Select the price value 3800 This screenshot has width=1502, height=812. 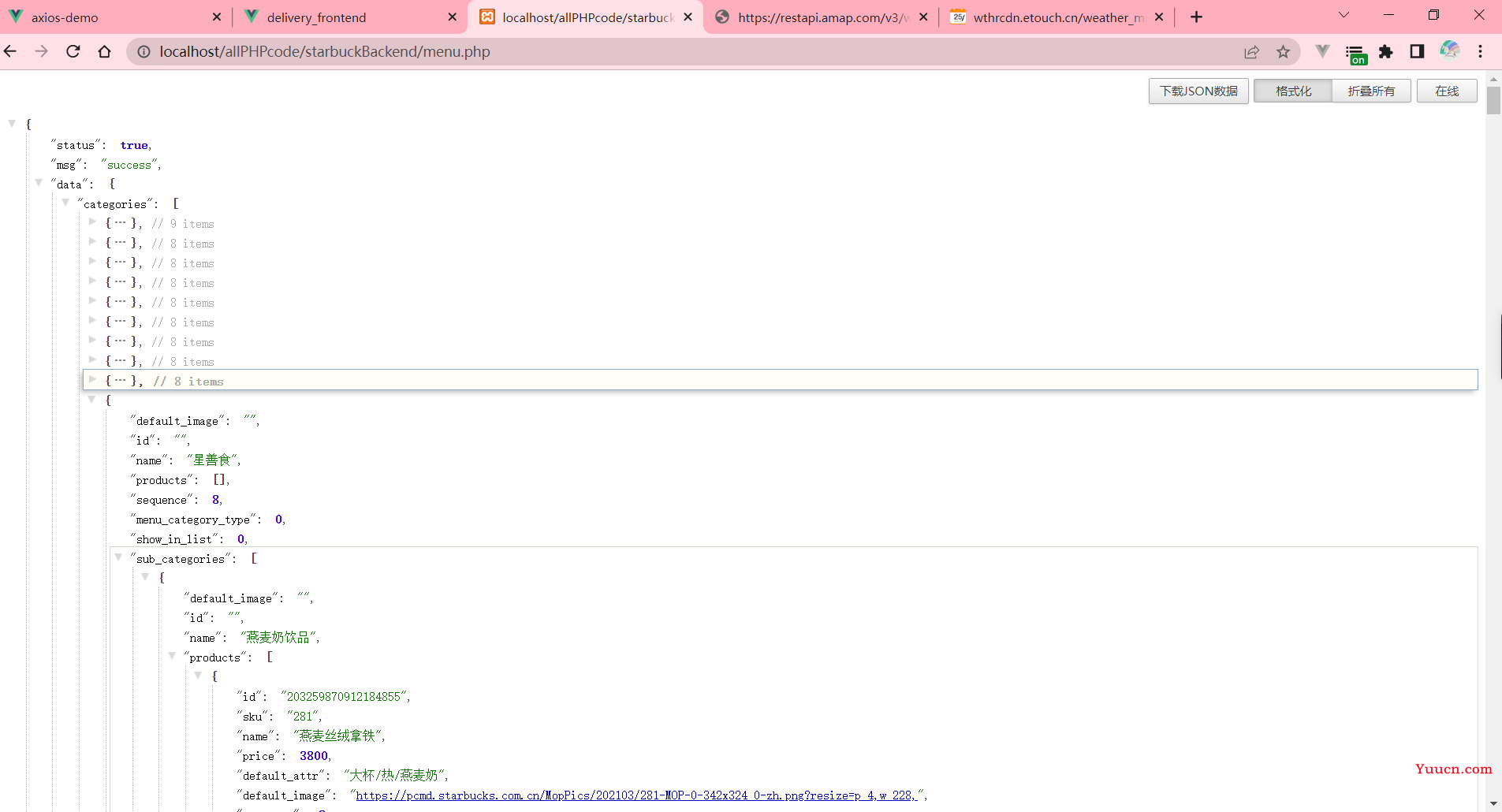[x=314, y=756]
